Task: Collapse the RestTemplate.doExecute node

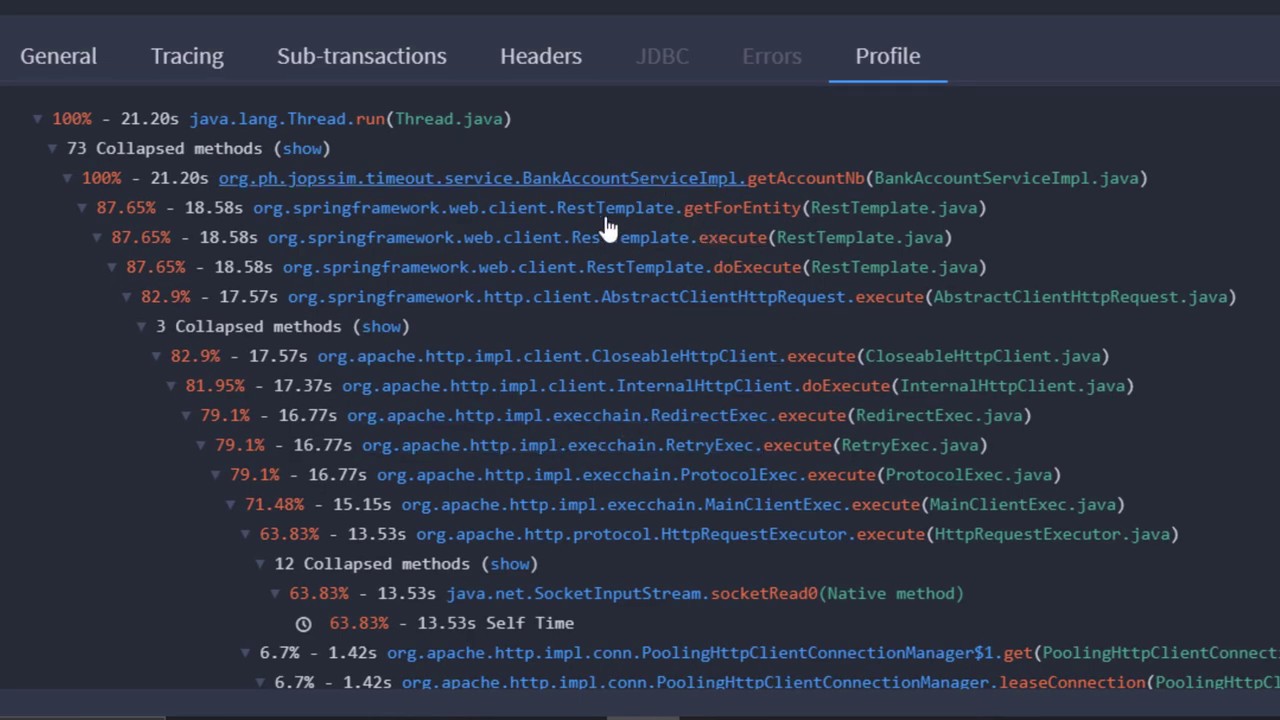Action: (x=111, y=267)
